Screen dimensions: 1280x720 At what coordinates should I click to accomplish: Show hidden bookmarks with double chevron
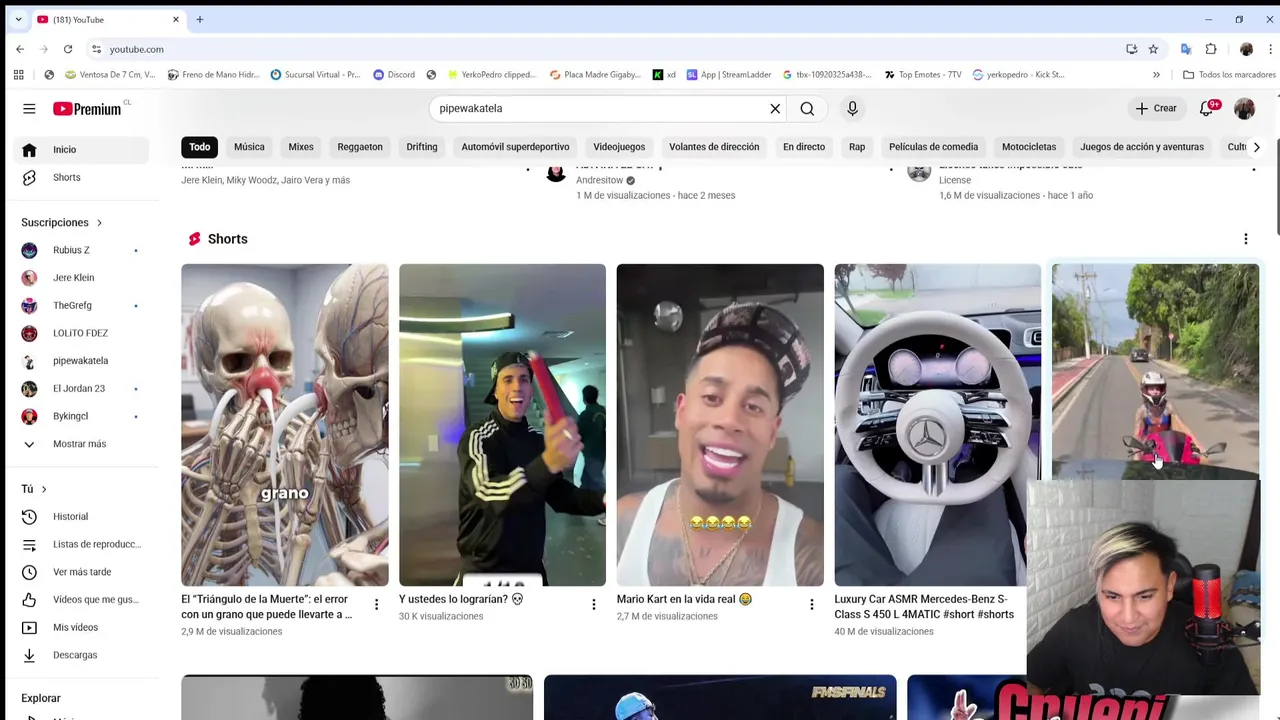click(1156, 75)
